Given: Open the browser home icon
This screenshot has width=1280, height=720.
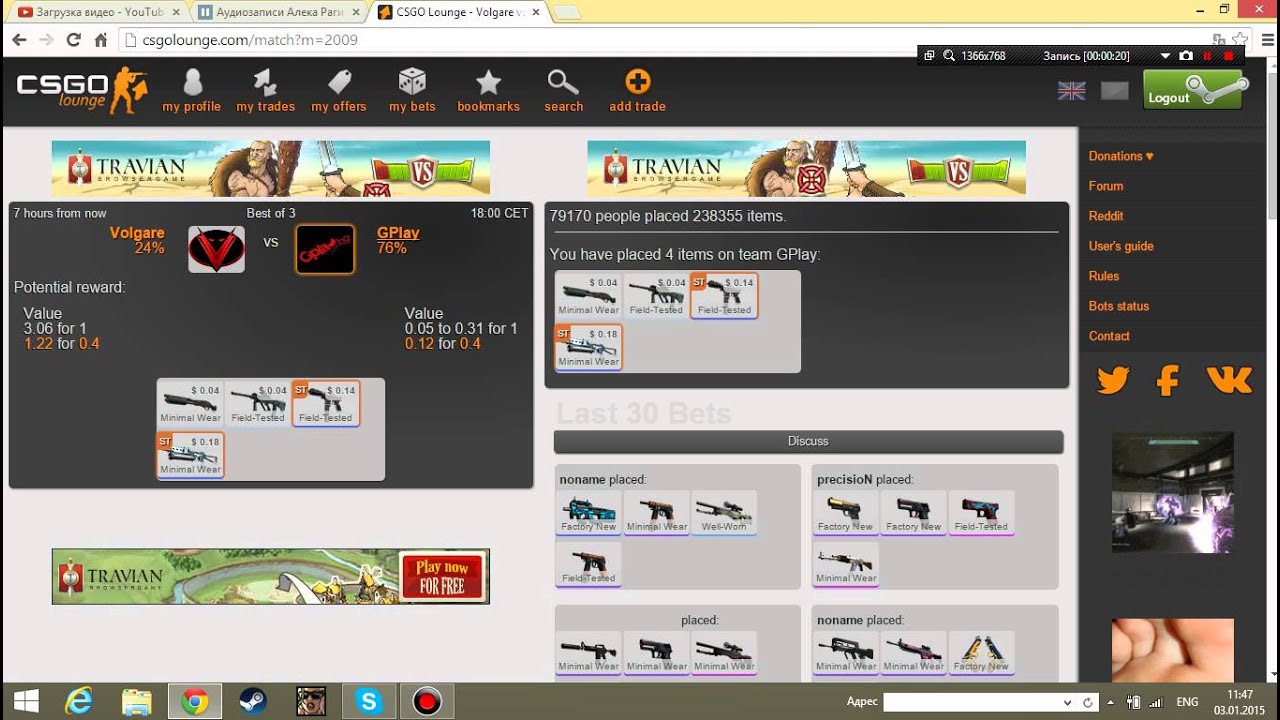Looking at the screenshot, I should pyautogui.click(x=100, y=40).
